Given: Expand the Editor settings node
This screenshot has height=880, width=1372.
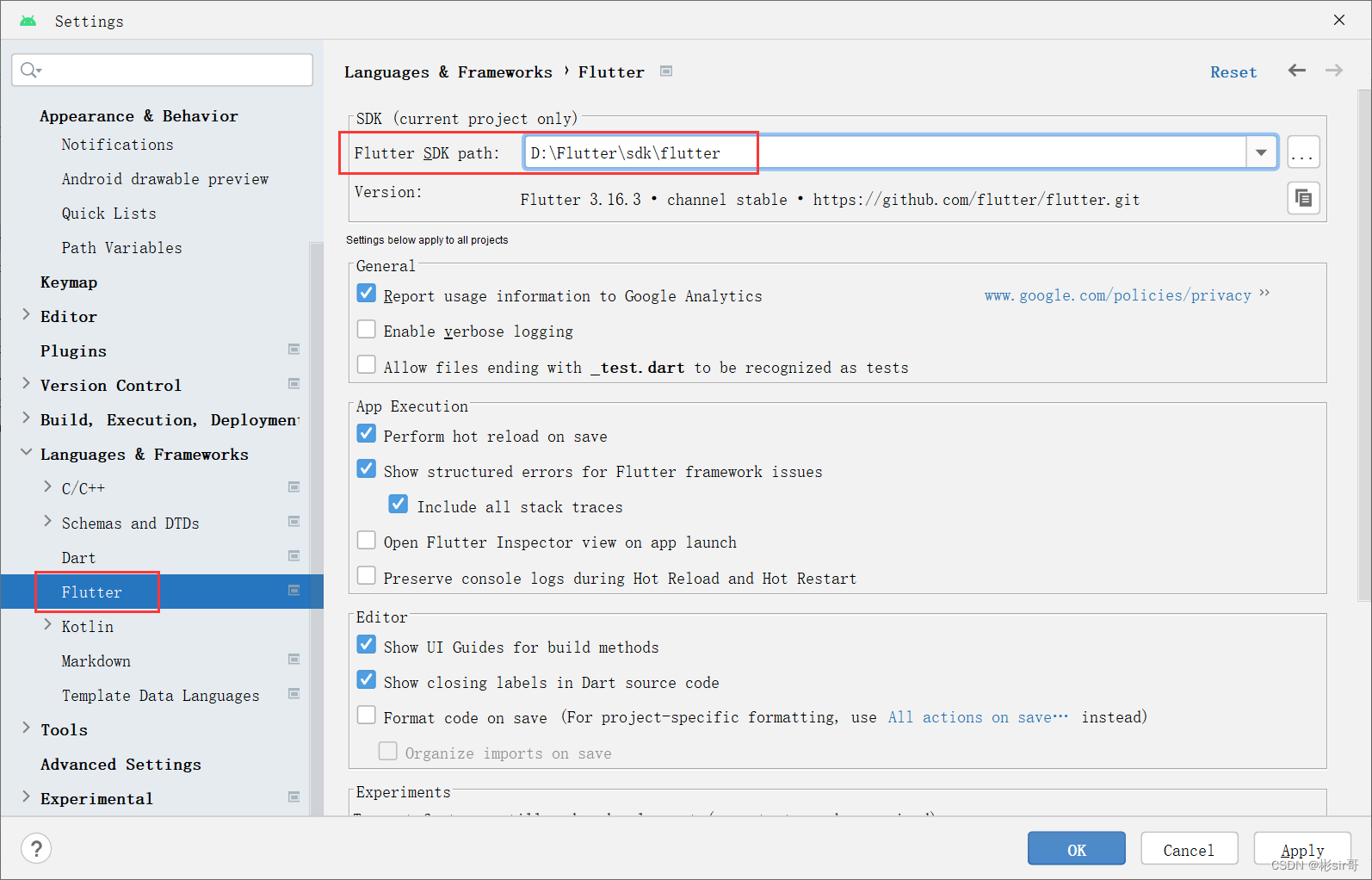Looking at the screenshot, I should (x=26, y=315).
